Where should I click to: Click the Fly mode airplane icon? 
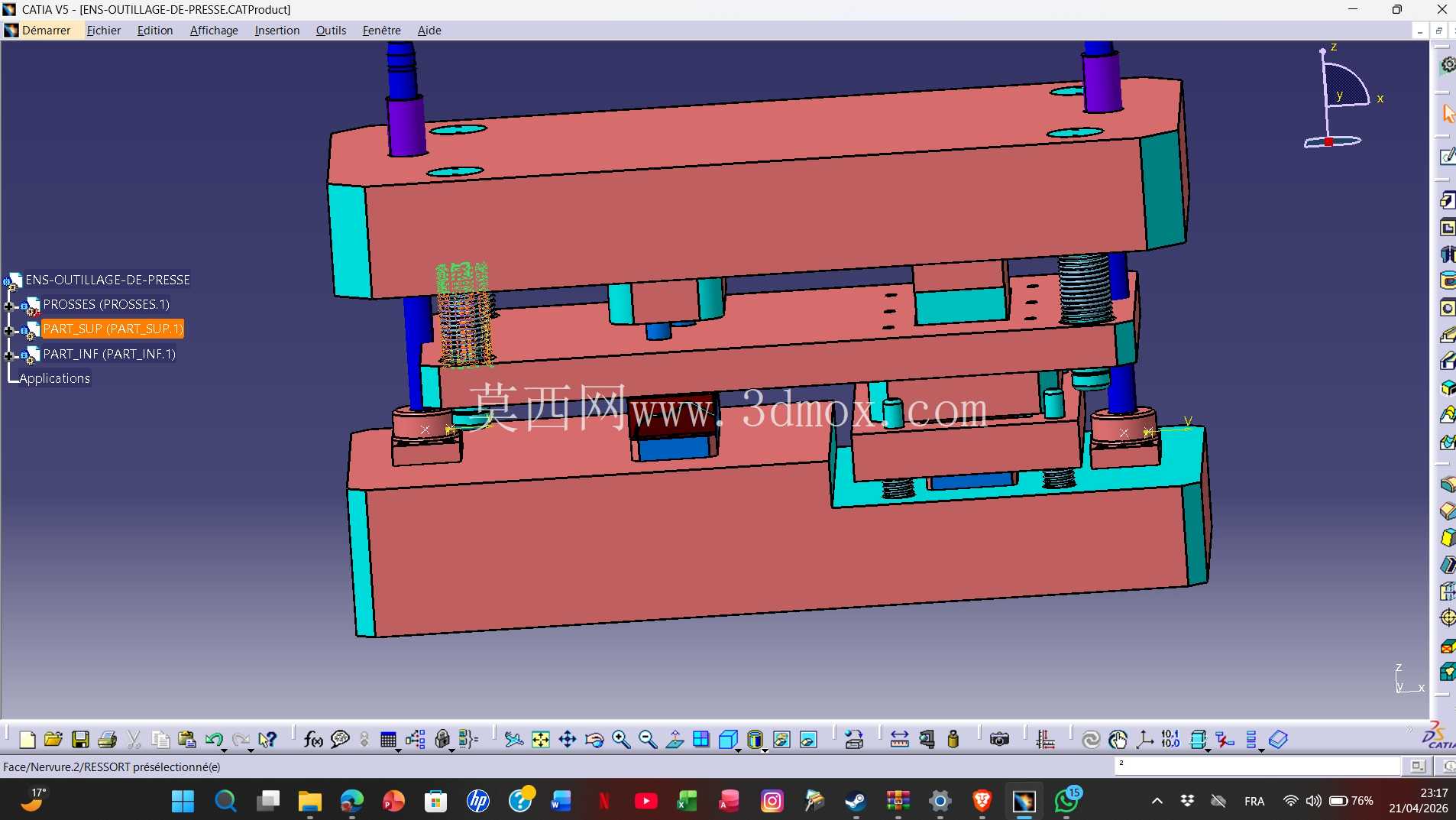tap(514, 739)
